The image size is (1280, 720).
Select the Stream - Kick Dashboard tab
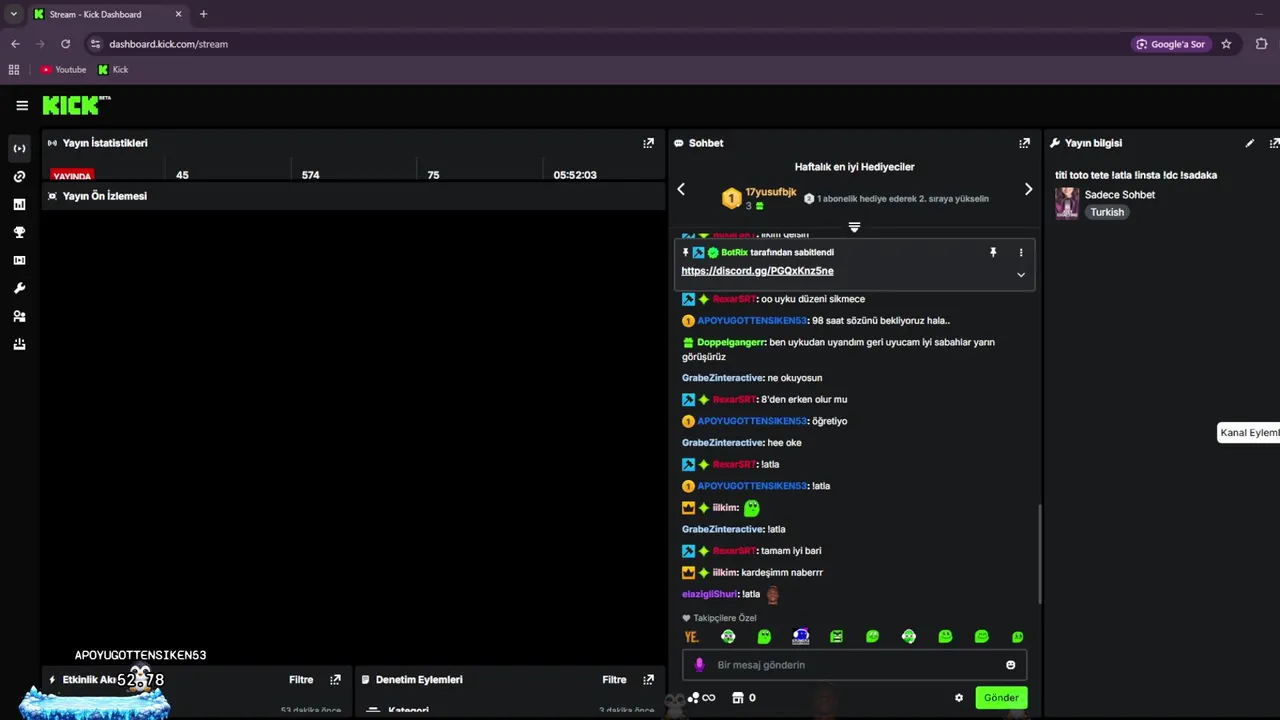(x=108, y=14)
